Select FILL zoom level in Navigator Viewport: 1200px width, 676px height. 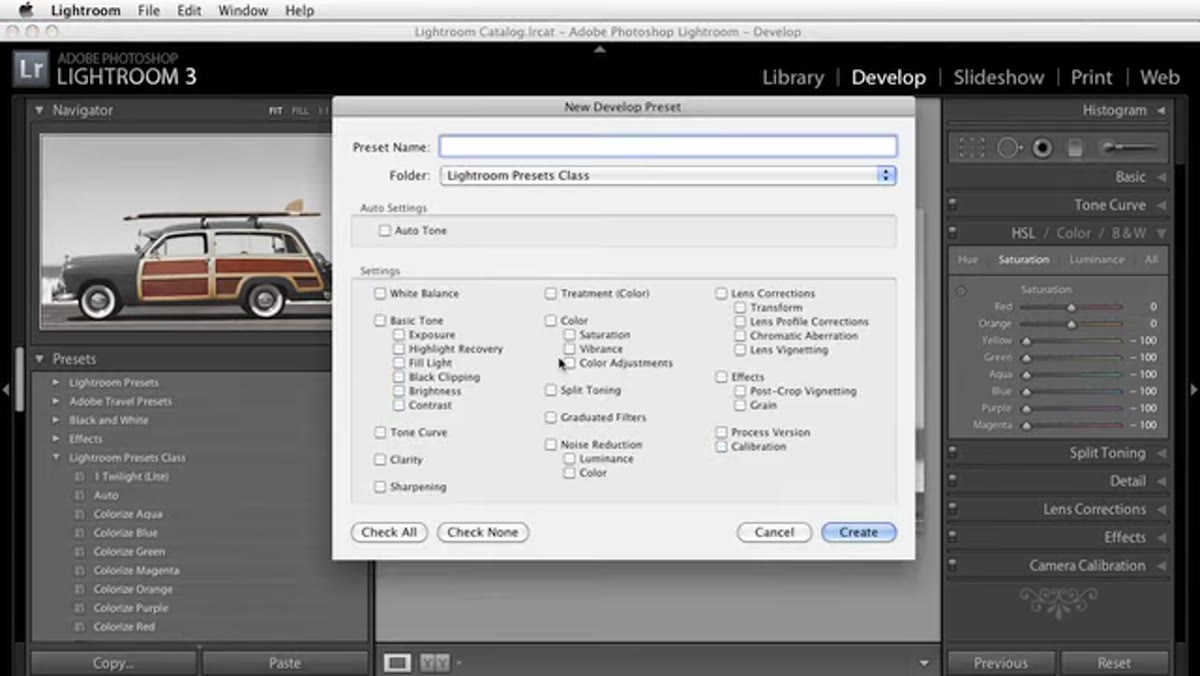(300, 111)
